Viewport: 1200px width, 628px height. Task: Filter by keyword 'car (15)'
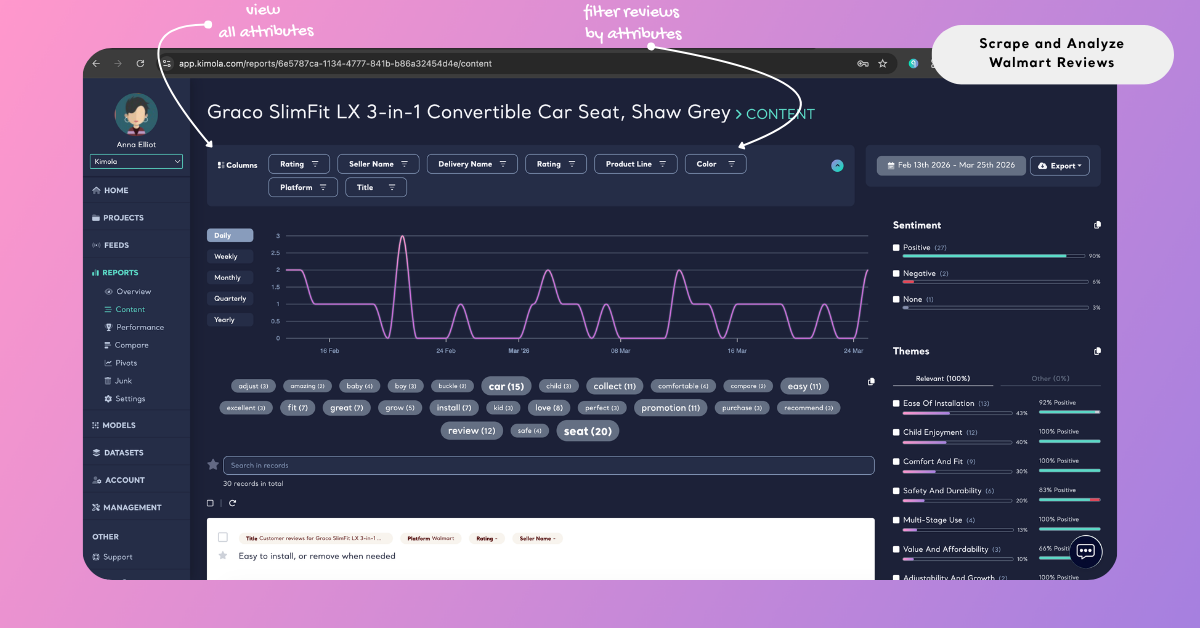507,386
